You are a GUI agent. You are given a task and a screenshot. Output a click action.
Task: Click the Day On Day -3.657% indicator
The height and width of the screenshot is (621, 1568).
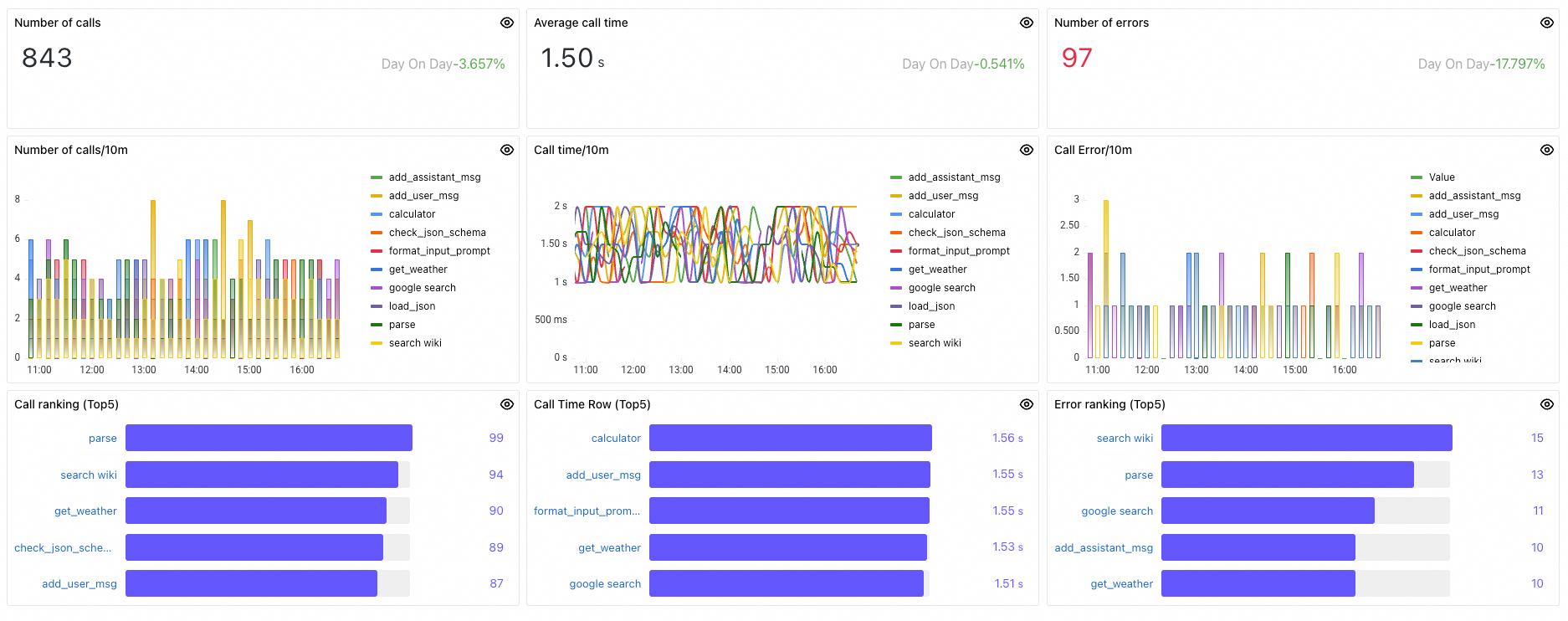(443, 64)
